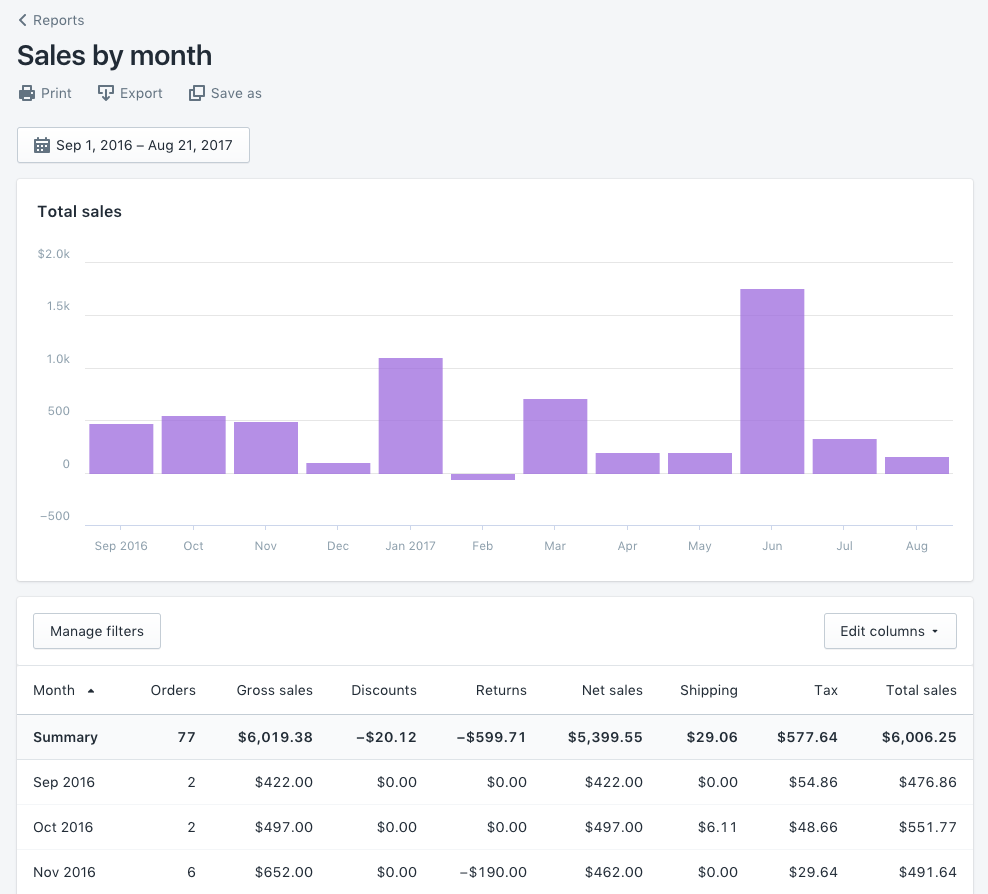988x894 pixels.
Task: Open the date range picker Sep 1 – Aug 21
Action: (133, 144)
